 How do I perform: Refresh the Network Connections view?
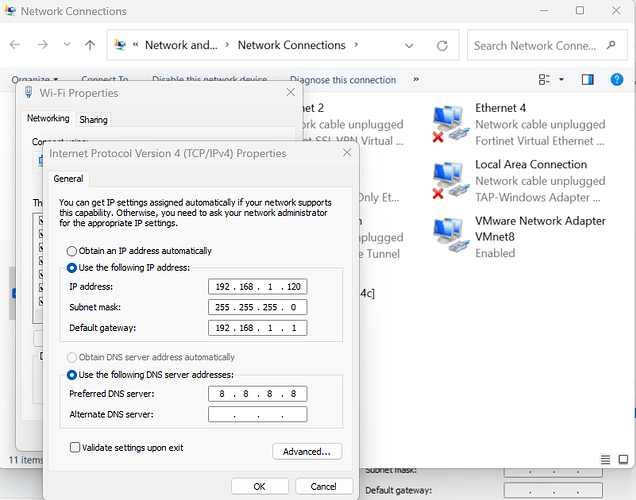442,46
